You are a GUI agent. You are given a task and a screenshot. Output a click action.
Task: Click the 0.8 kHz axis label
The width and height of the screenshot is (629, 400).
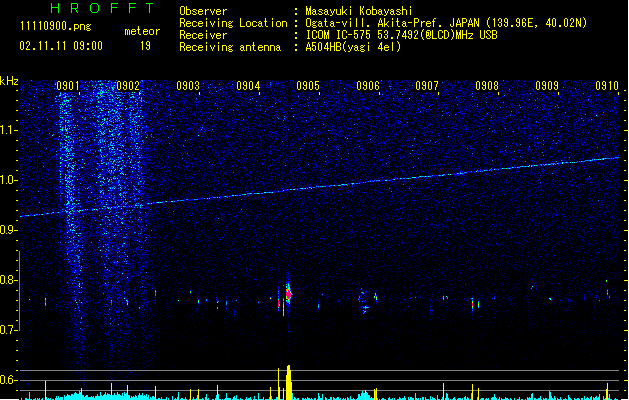point(8,280)
